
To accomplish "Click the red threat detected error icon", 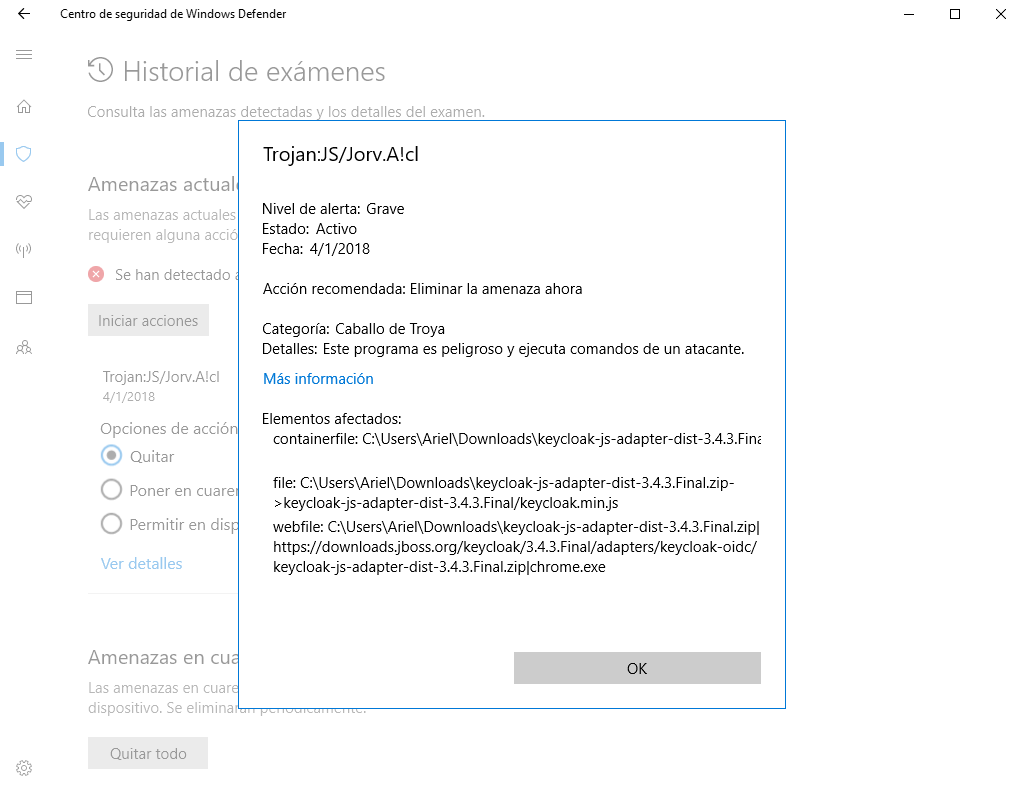I will click(x=96, y=274).
